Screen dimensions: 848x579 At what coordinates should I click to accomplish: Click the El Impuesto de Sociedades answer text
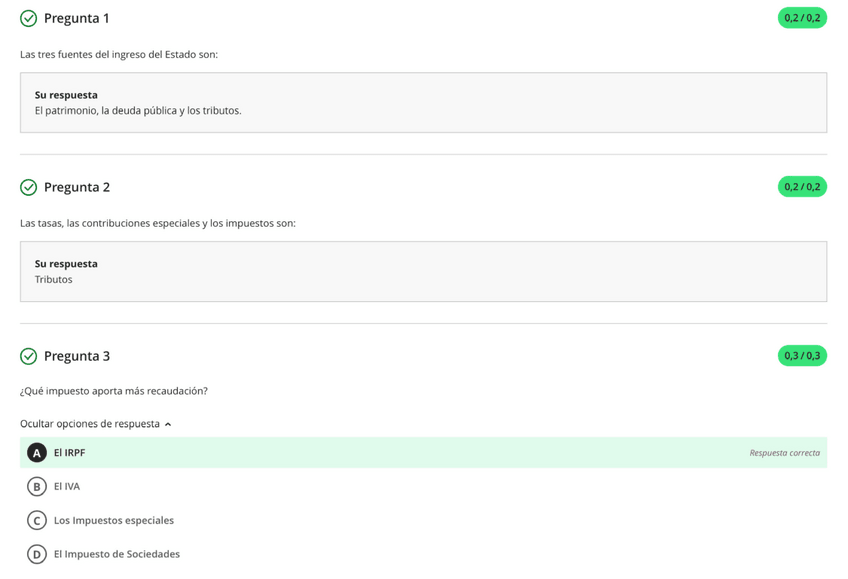point(117,554)
